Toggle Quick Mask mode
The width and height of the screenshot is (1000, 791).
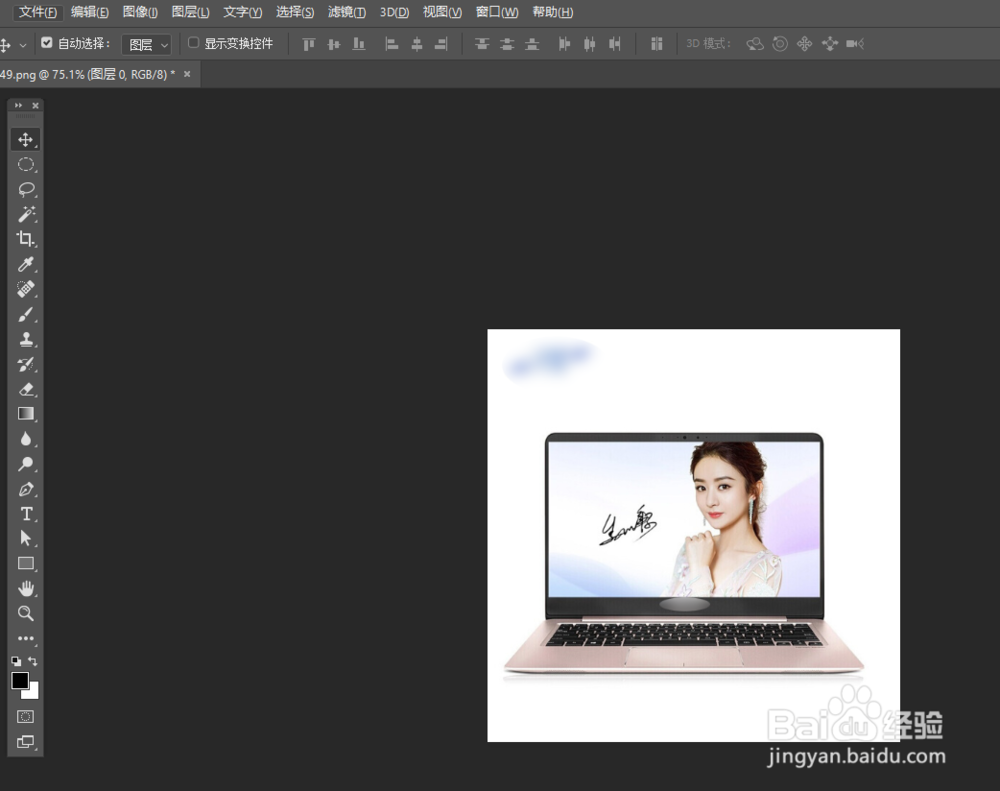click(26, 716)
